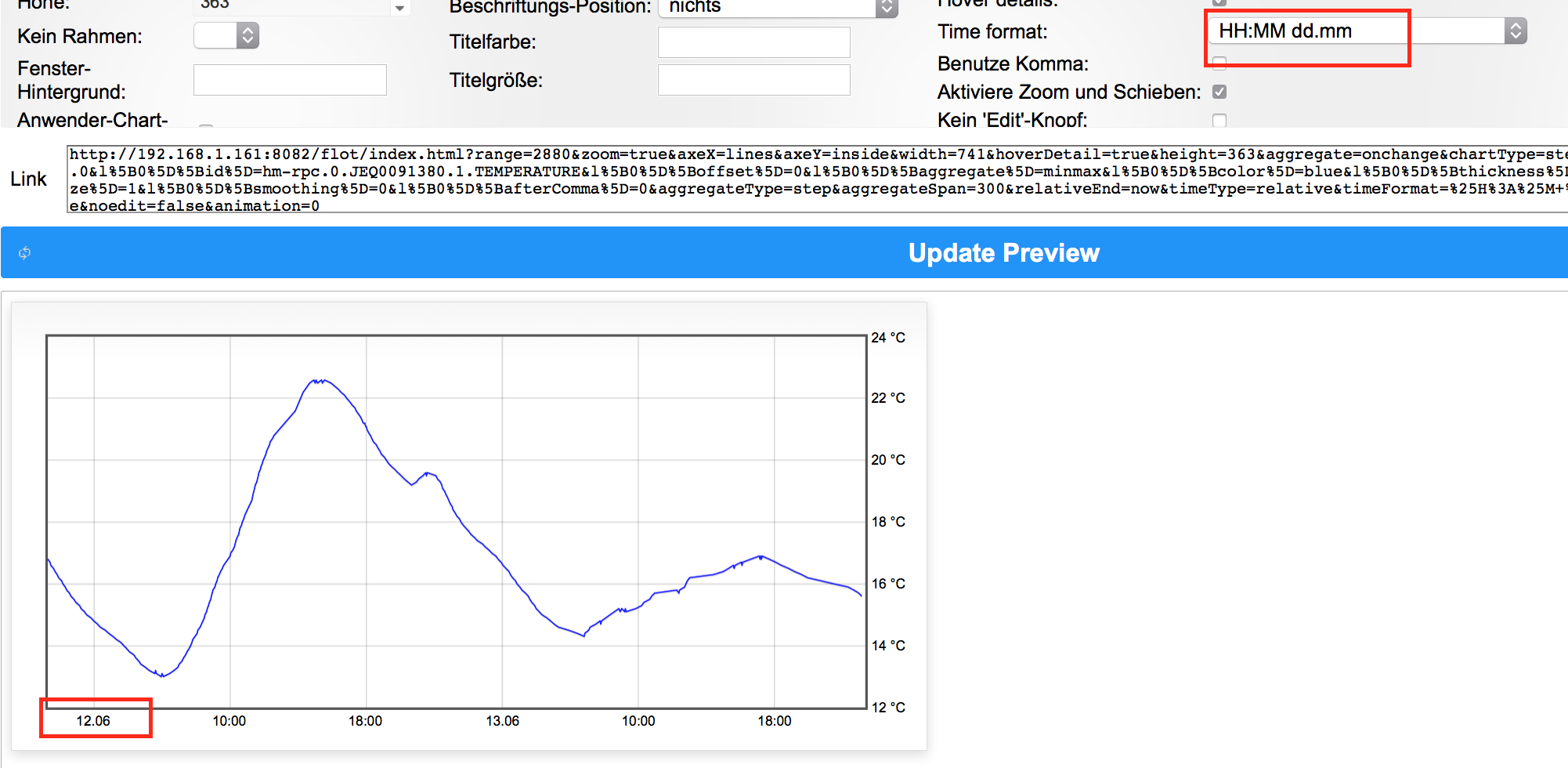The image size is (1568, 768).
Task: Open the dropdown arrow beside the 363 field
Action: coord(399,8)
